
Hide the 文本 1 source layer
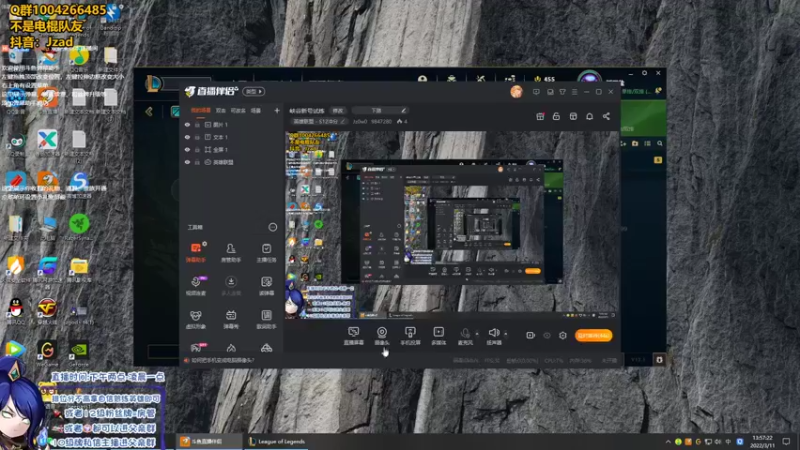click(x=187, y=137)
